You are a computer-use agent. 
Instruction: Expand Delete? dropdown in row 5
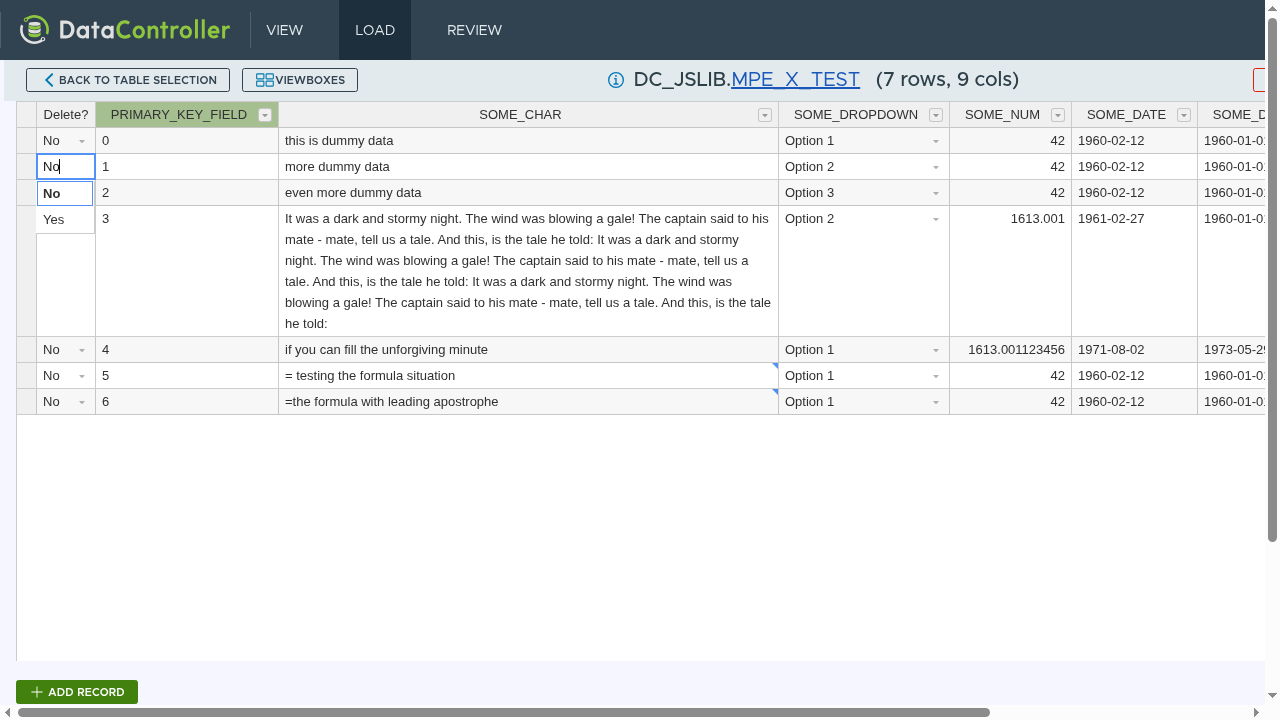coord(82,376)
